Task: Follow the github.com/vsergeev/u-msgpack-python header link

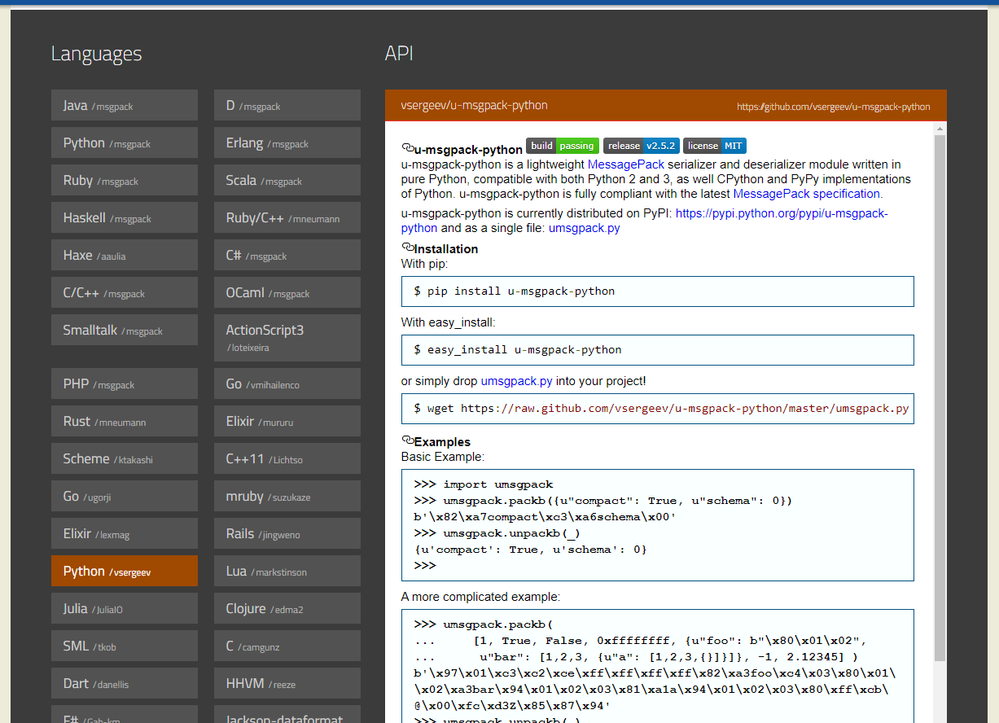Action: (x=833, y=107)
